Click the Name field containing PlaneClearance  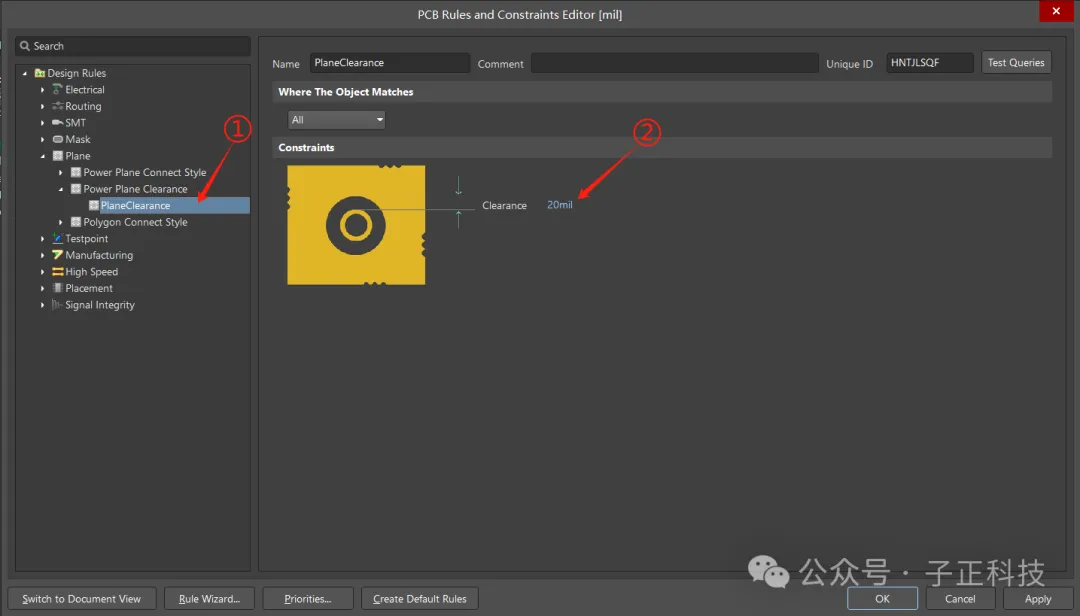click(390, 63)
